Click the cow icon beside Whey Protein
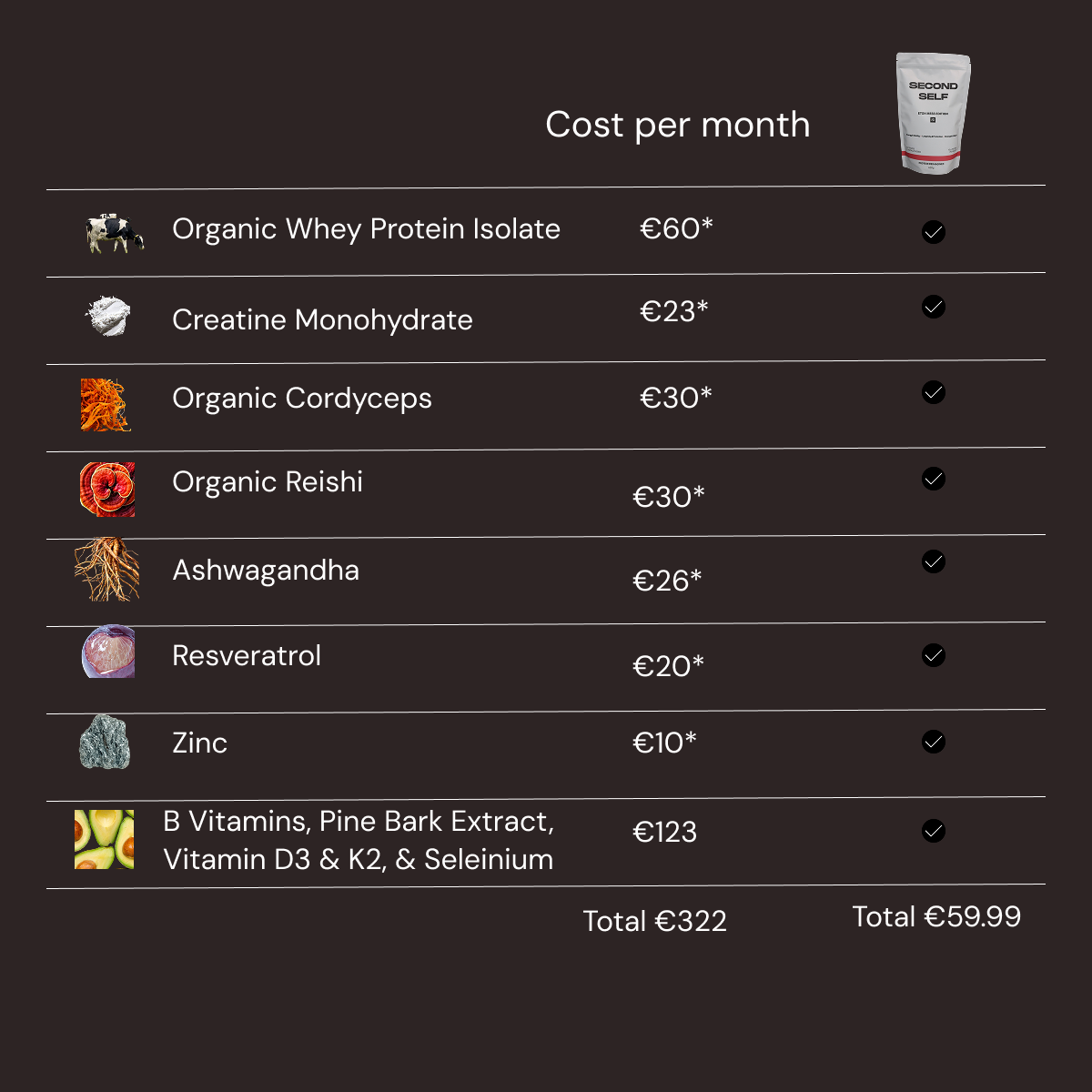 point(115,233)
